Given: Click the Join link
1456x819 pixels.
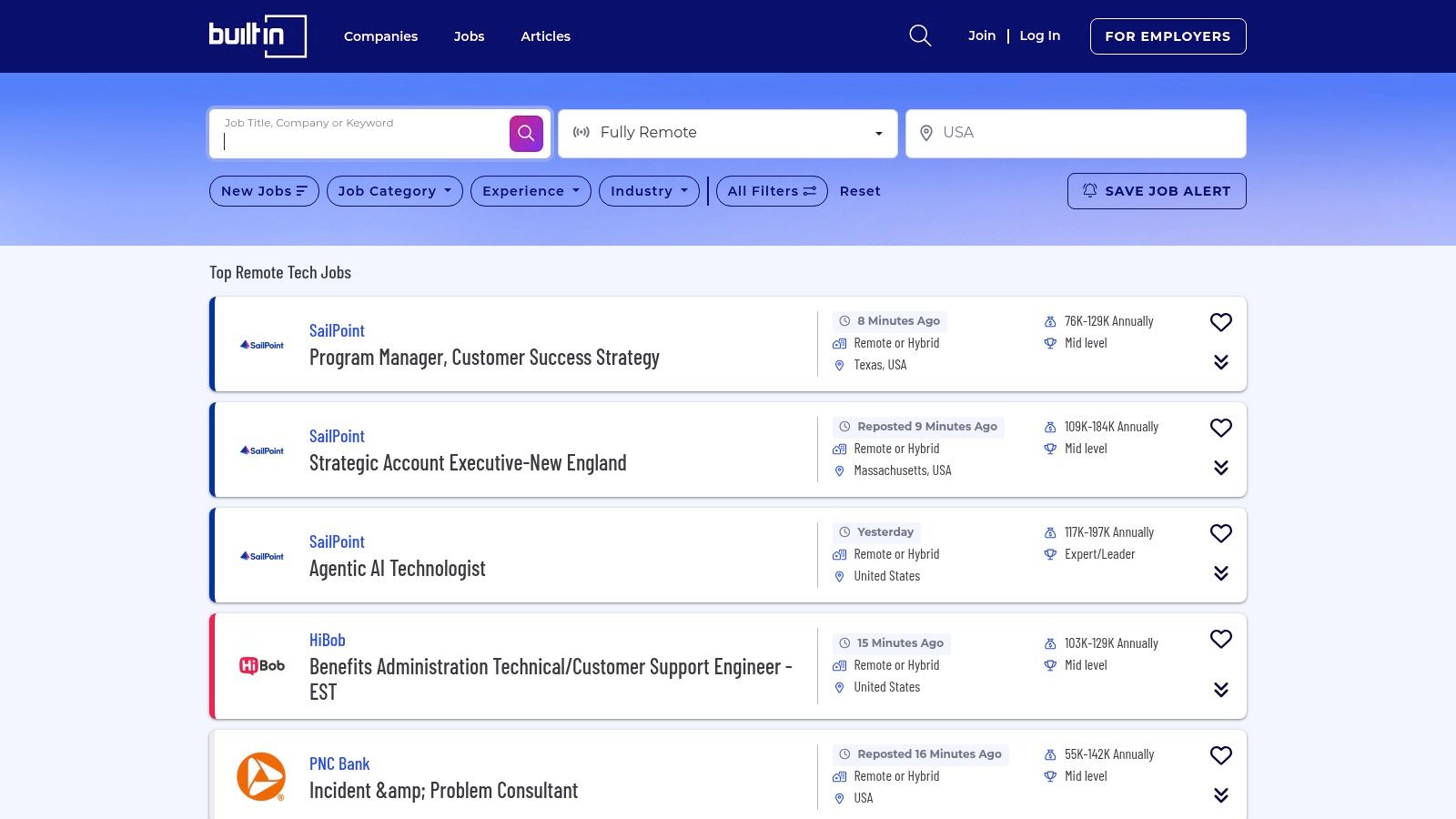Looking at the screenshot, I should click(x=982, y=35).
